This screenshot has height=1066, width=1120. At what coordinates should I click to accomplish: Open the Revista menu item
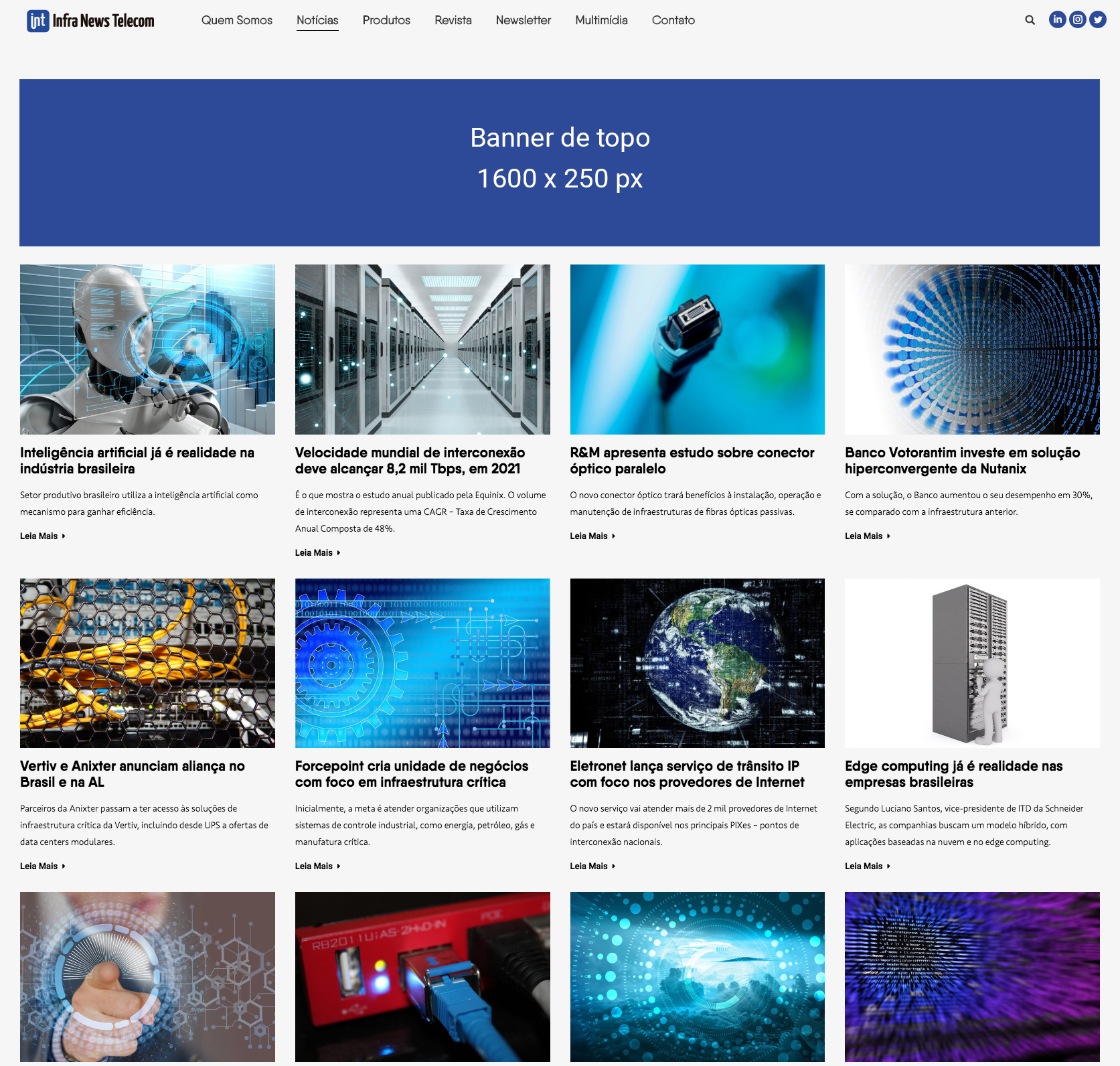click(x=453, y=20)
